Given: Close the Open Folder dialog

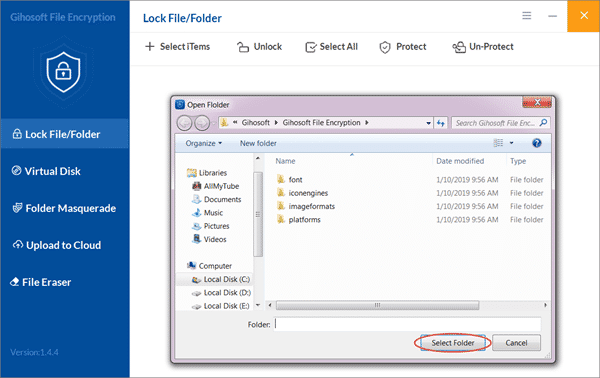Looking at the screenshot, I should click(537, 102).
